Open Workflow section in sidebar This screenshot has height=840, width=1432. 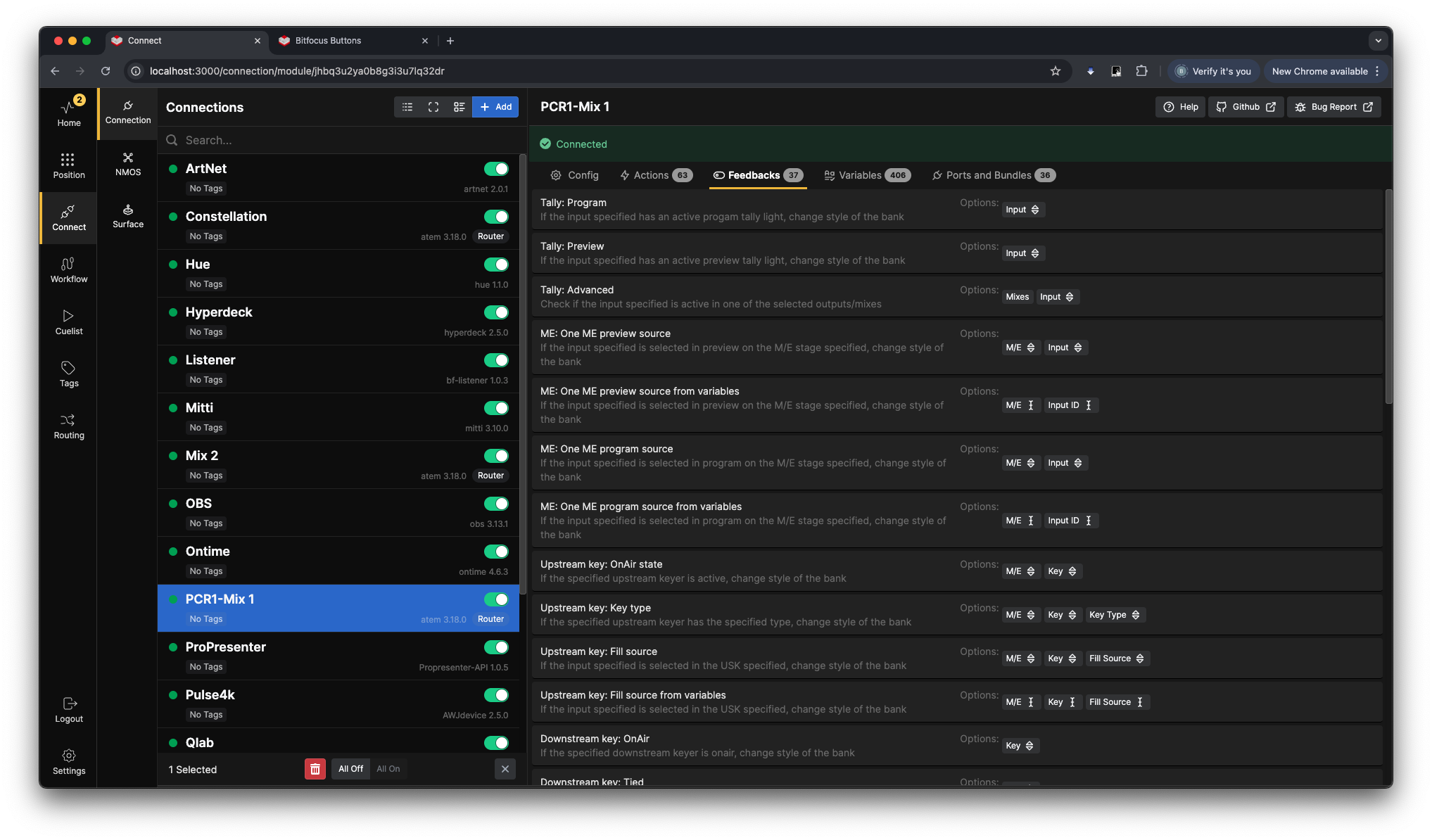(69, 270)
